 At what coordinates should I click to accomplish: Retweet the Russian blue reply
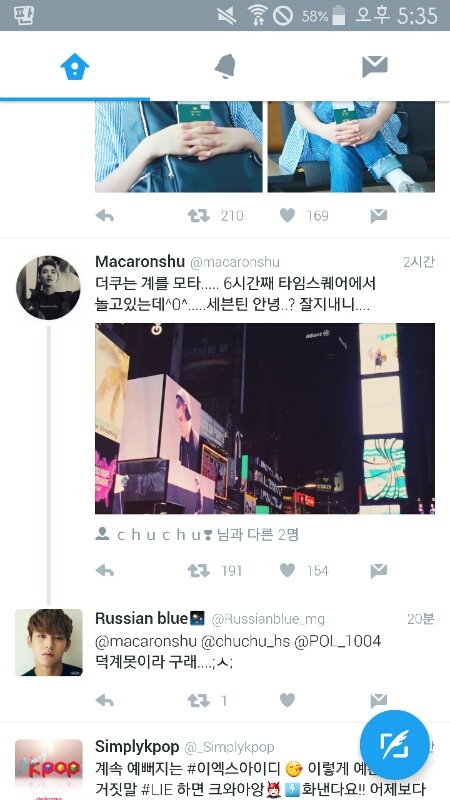pyautogui.click(x=198, y=700)
